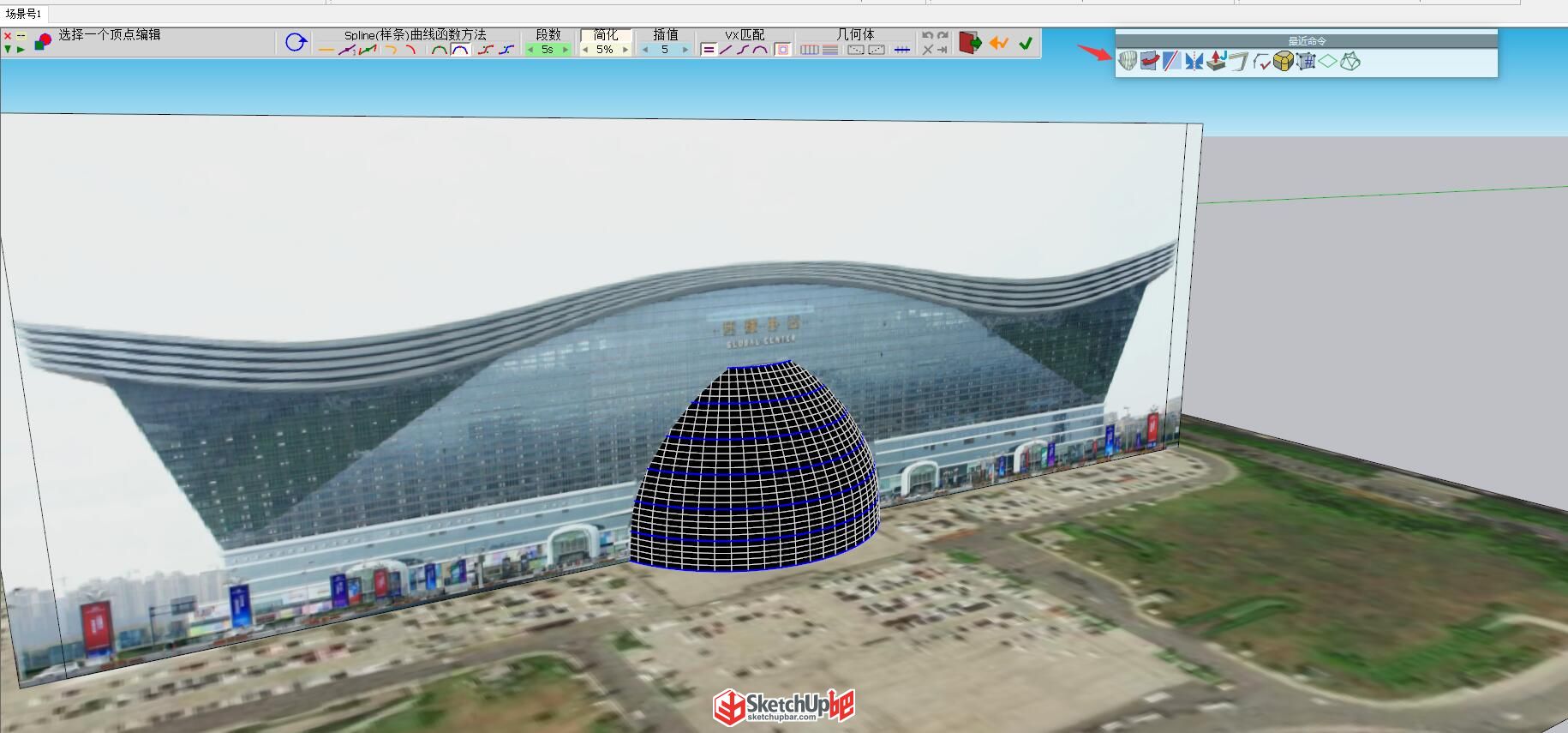Click the black wireframe dome model
Screen dimensions: 1568x733
(x=757, y=467)
